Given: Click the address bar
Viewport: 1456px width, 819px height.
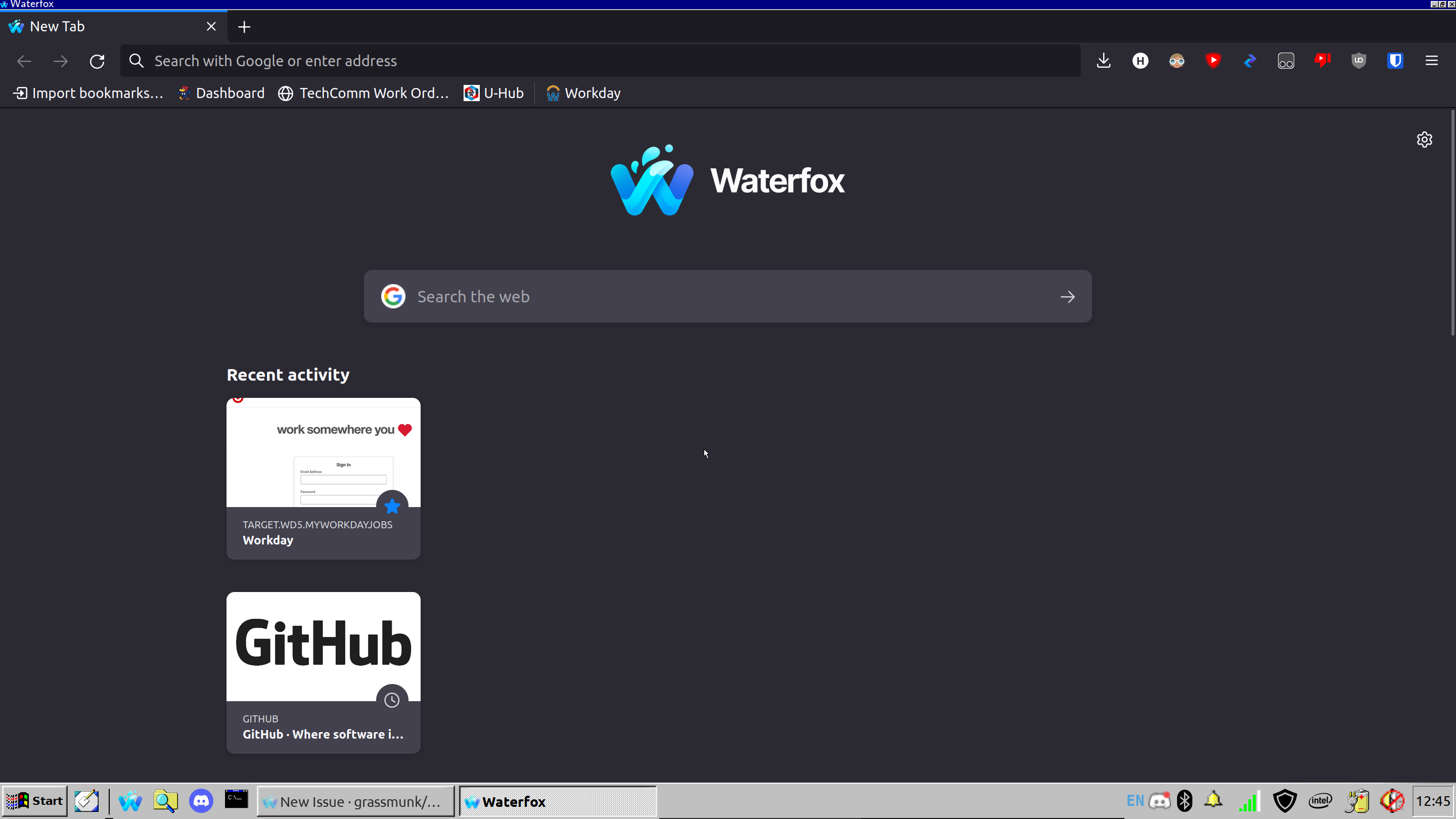Looking at the screenshot, I should [x=599, y=61].
